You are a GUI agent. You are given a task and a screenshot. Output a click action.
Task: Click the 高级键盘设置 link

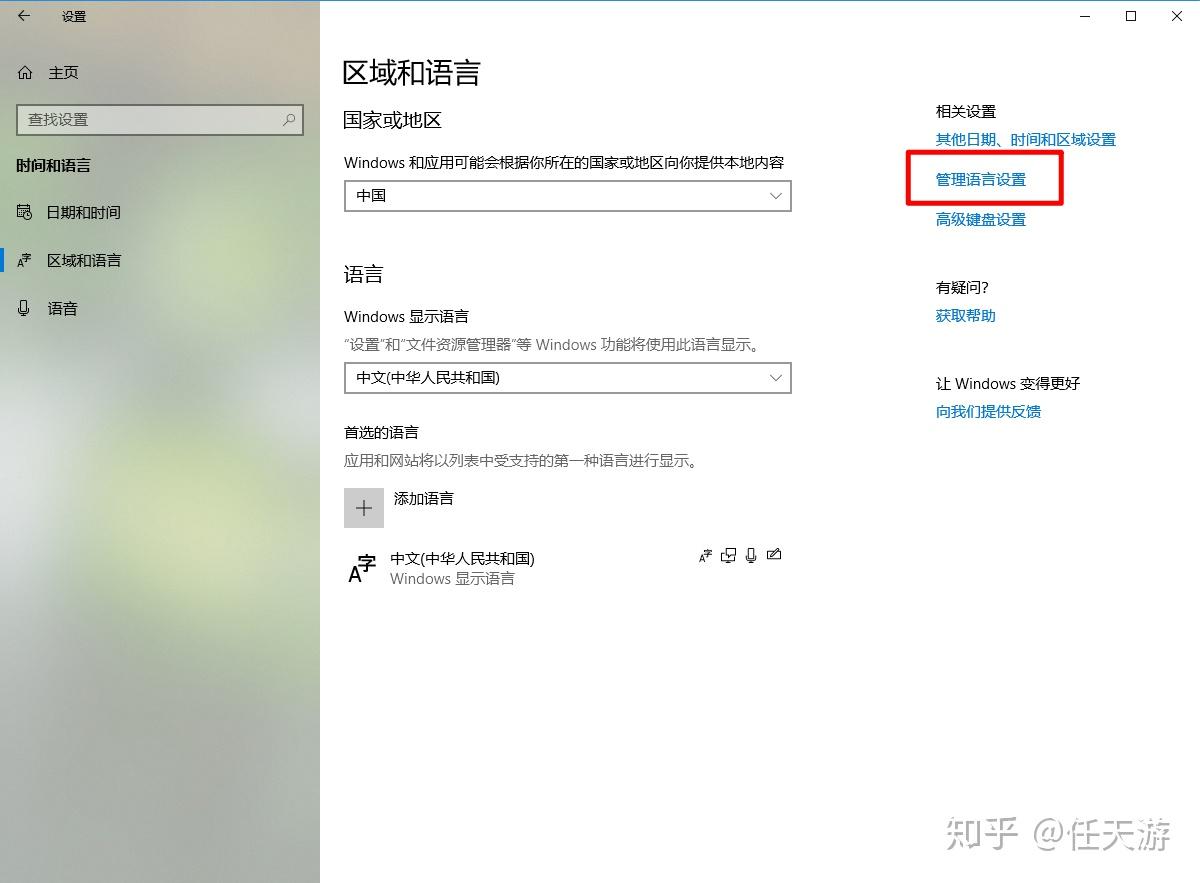tap(980, 219)
